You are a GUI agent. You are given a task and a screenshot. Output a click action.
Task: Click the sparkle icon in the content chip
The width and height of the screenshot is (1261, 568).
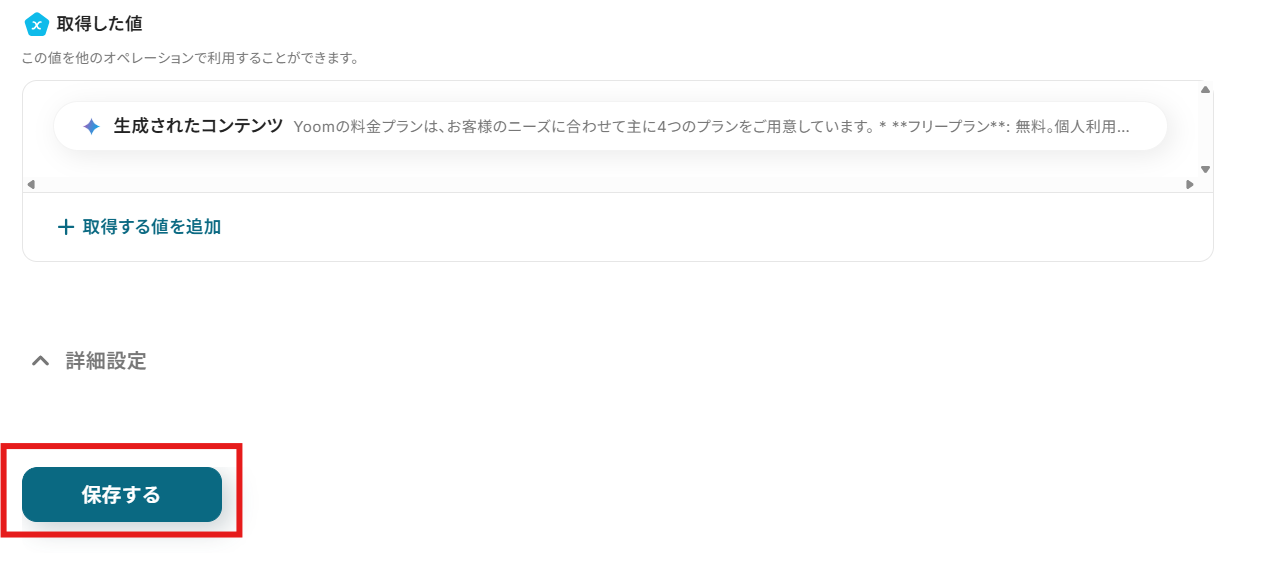coord(91,127)
